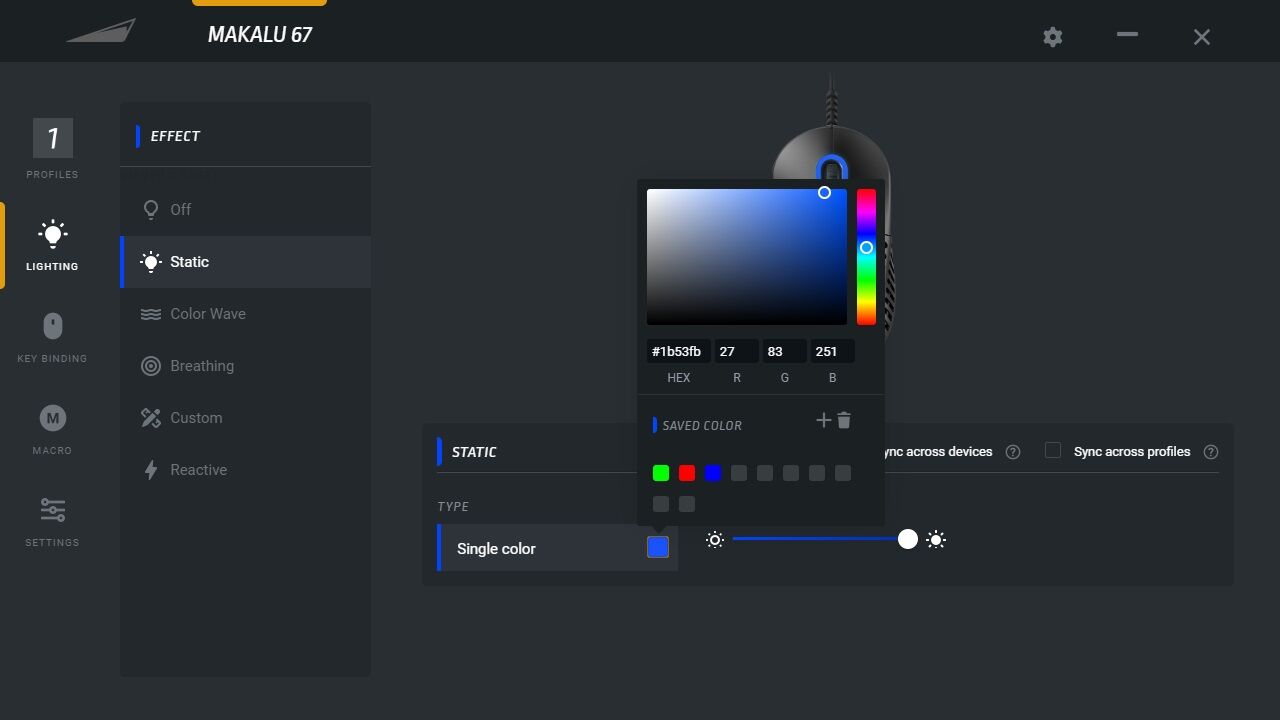Image resolution: width=1280 pixels, height=720 pixels.
Task: Show help for Sync across profiles
Action: coord(1211,452)
